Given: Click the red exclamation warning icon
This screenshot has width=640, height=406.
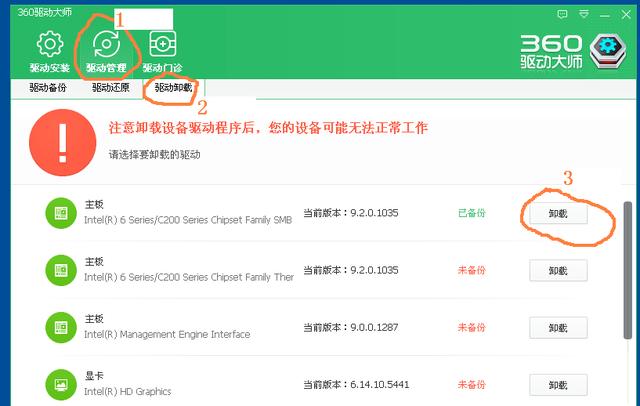Looking at the screenshot, I should [62, 142].
